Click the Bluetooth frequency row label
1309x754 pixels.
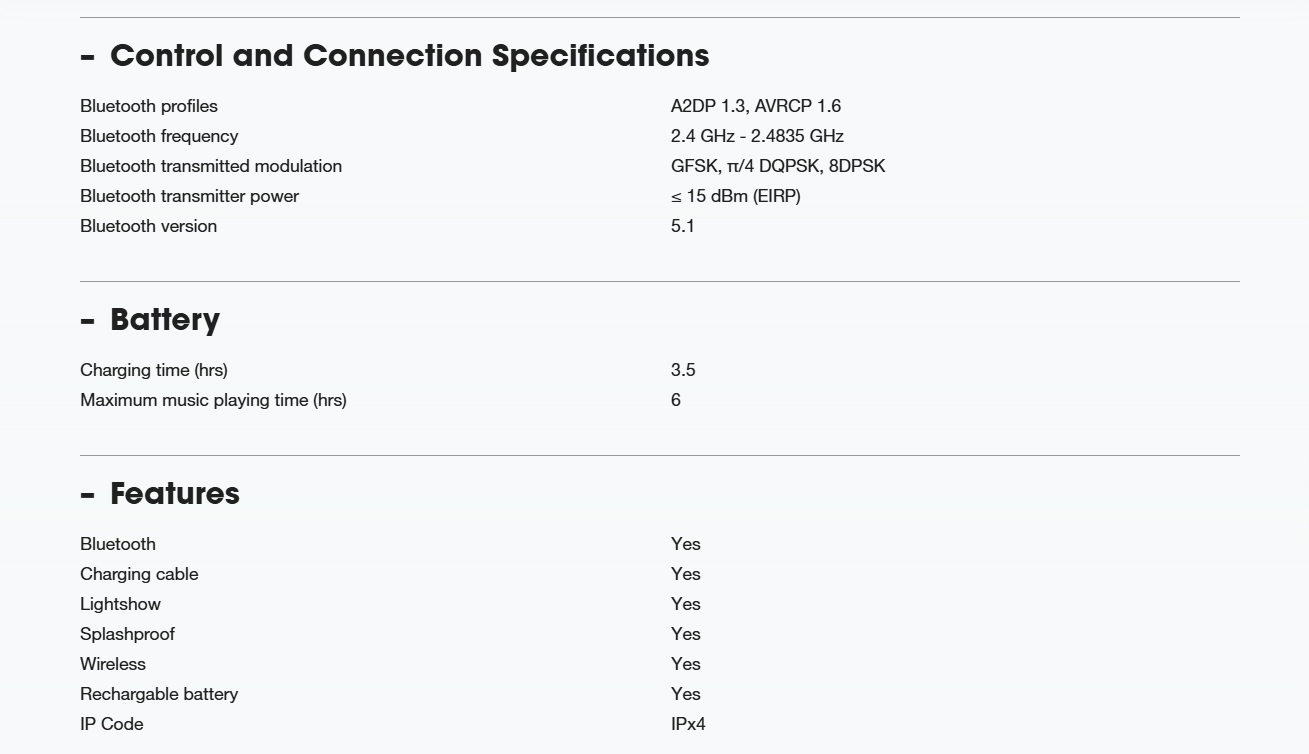point(159,136)
